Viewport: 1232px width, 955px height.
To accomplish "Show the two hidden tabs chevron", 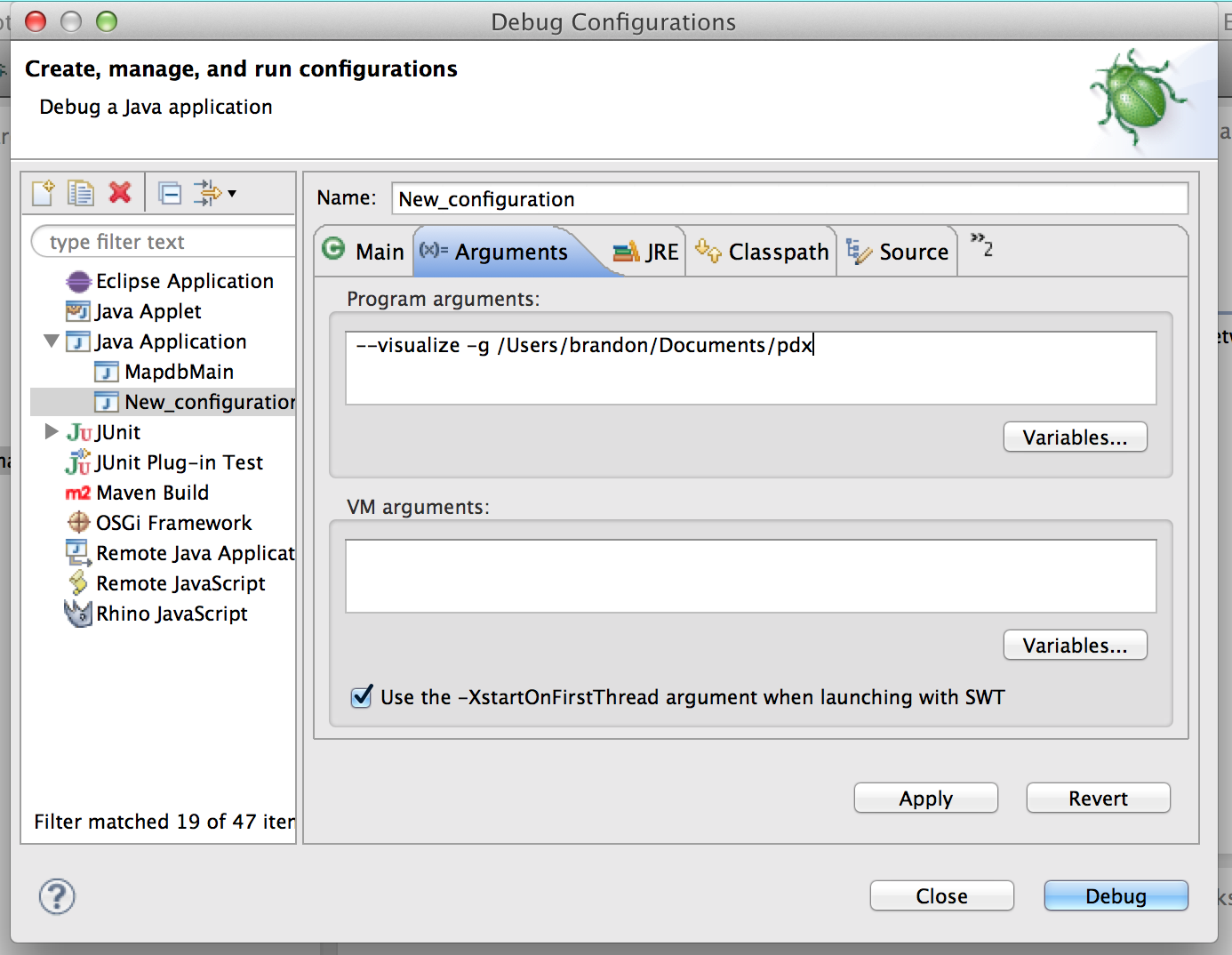I will 981,245.
